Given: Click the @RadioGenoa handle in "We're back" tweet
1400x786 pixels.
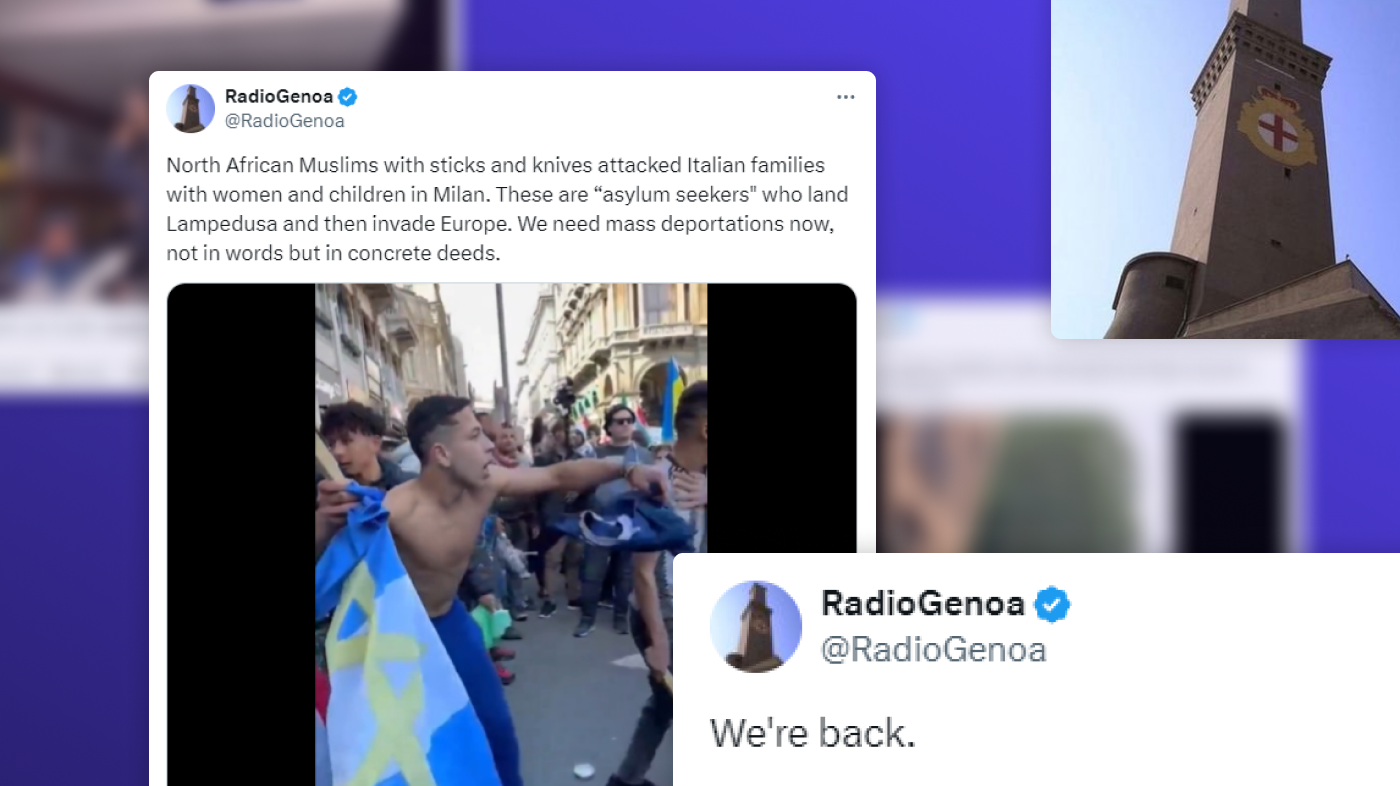Looking at the screenshot, I should click(x=934, y=650).
